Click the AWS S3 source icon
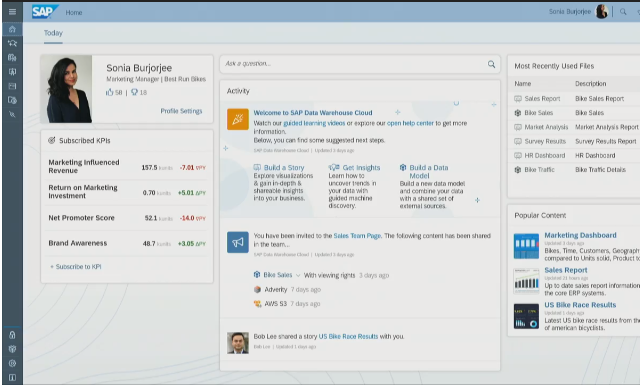 pos(257,304)
